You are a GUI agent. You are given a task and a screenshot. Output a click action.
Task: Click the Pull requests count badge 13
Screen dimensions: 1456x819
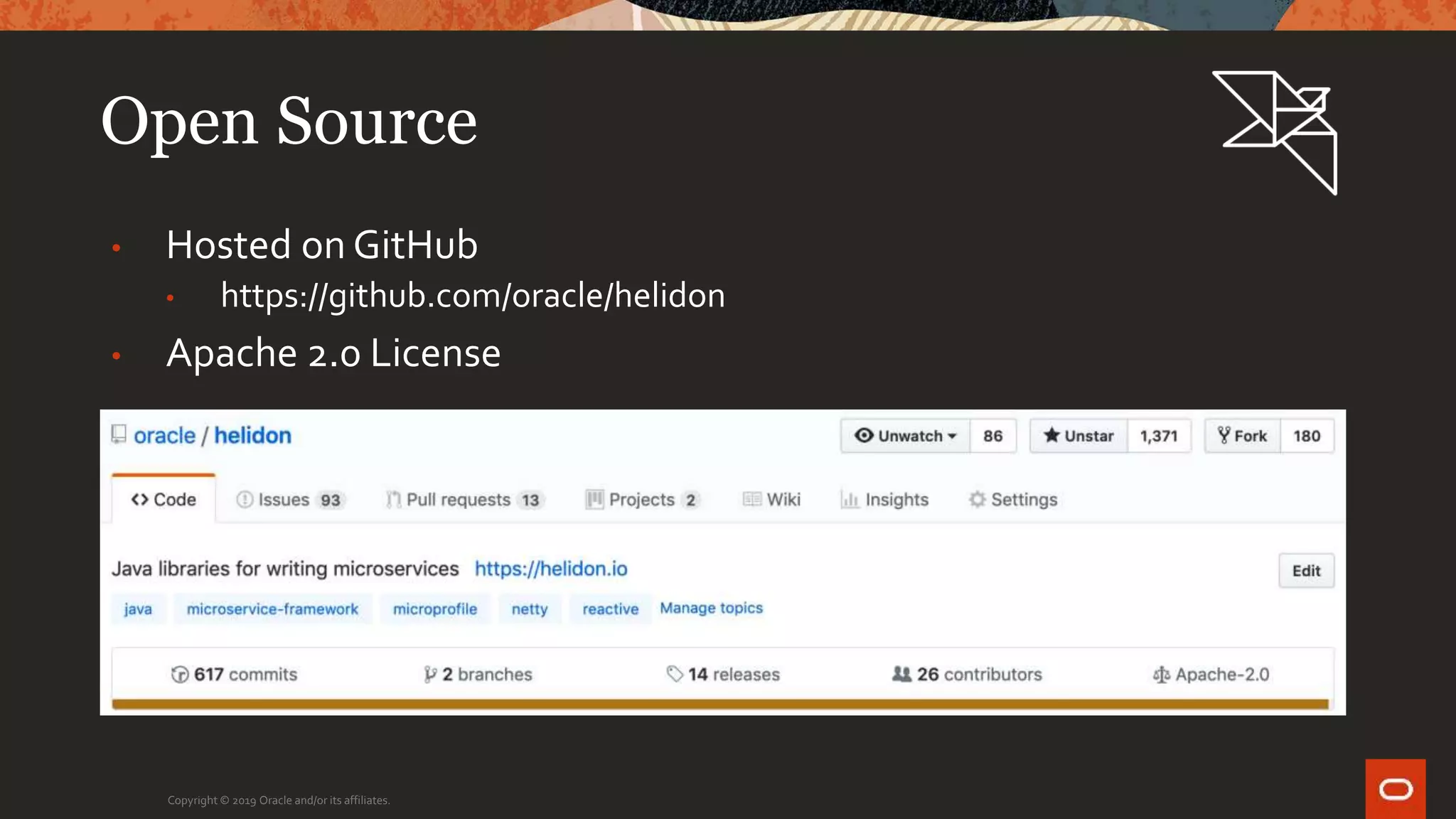pos(530,500)
